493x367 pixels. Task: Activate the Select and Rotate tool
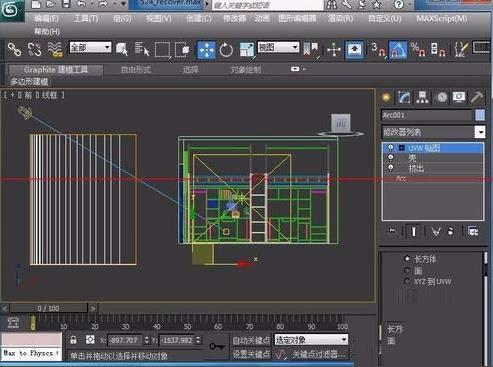pos(226,50)
